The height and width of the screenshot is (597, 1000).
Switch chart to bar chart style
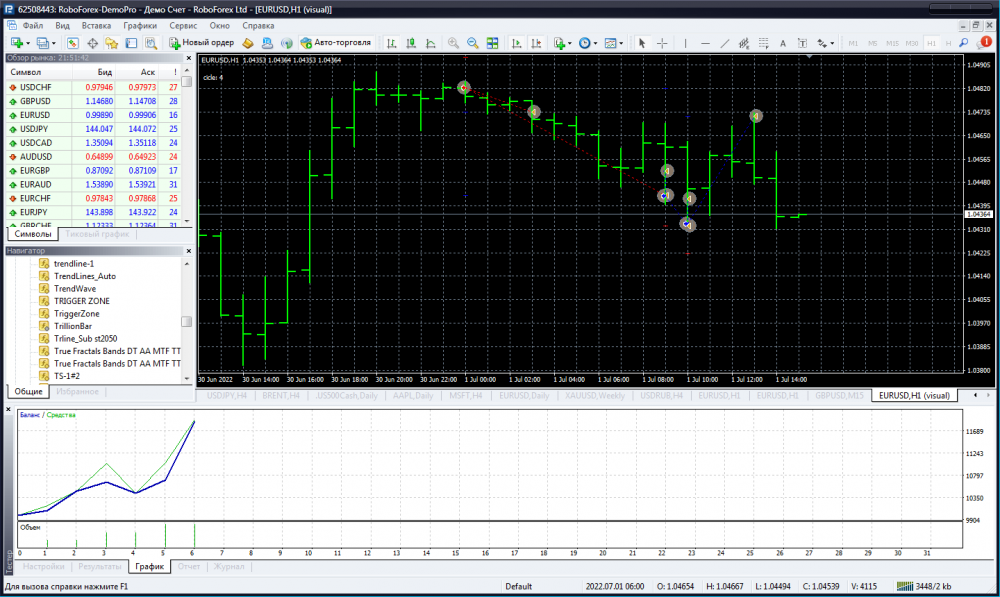(x=392, y=43)
